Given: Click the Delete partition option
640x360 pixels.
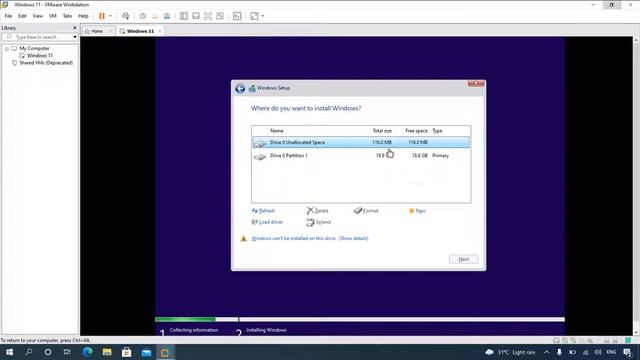Looking at the screenshot, I should 318,211.
